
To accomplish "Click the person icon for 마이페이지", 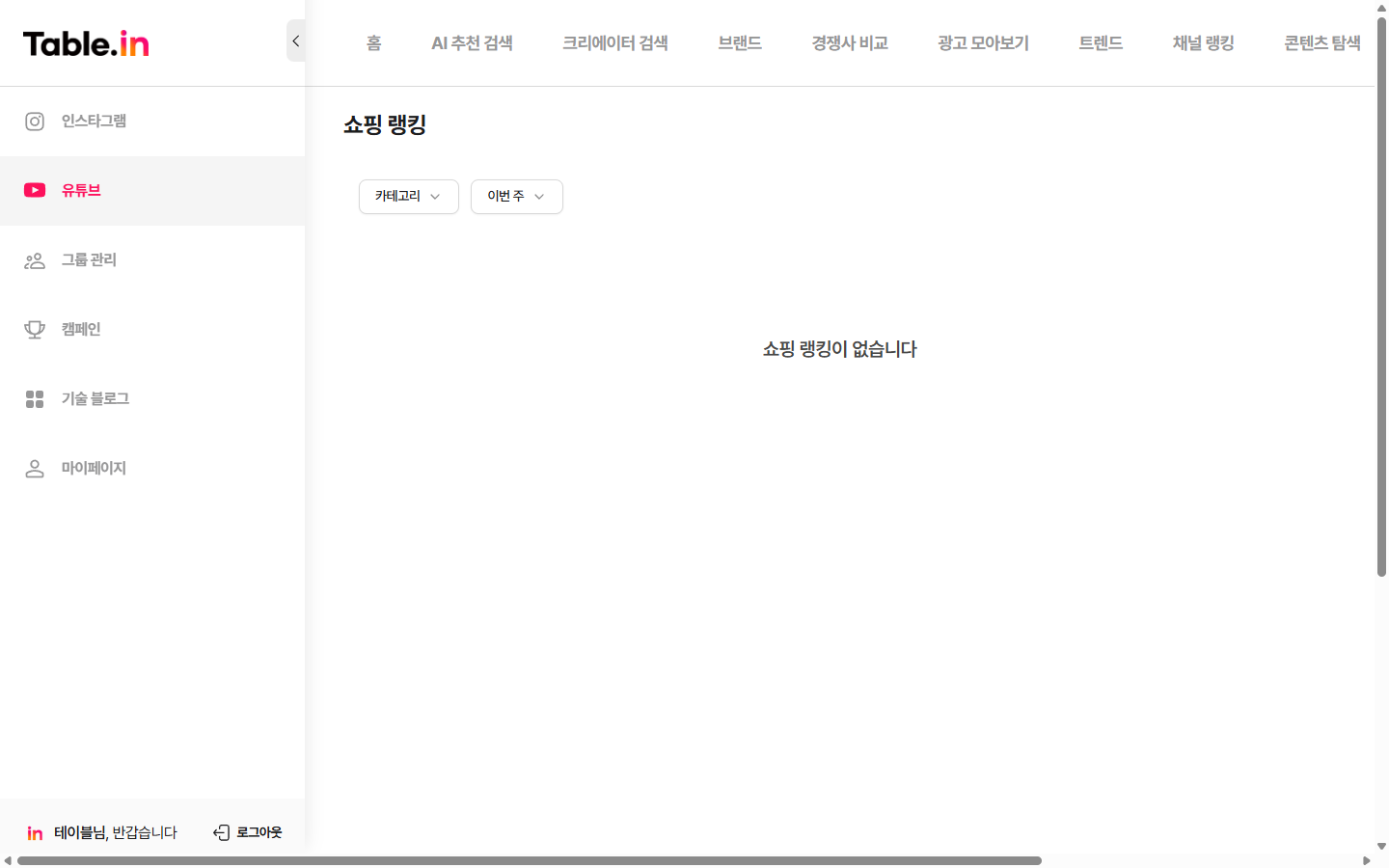I will 34,468.
